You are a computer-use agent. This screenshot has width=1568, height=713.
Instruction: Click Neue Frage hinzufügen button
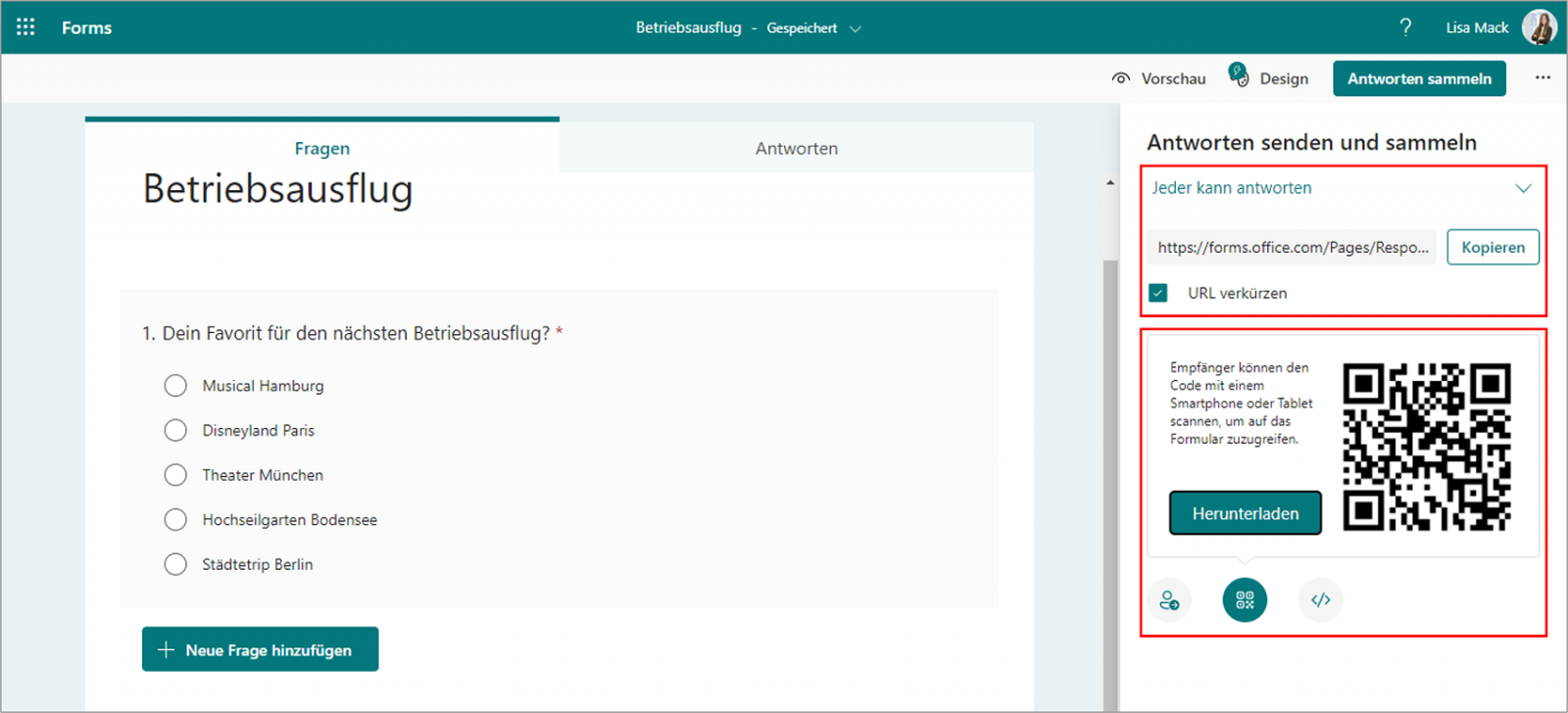(260, 649)
